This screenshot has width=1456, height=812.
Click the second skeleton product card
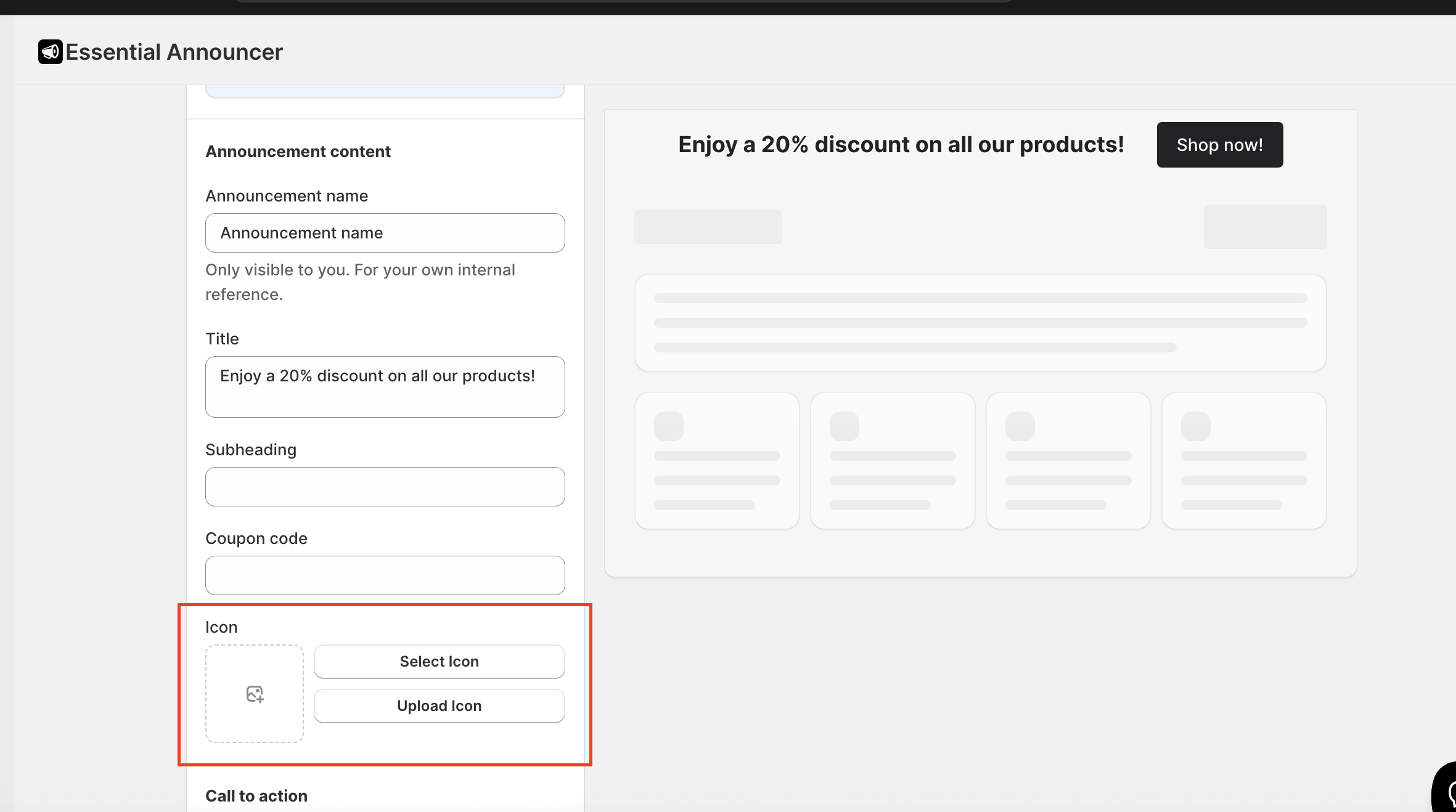pos(893,461)
